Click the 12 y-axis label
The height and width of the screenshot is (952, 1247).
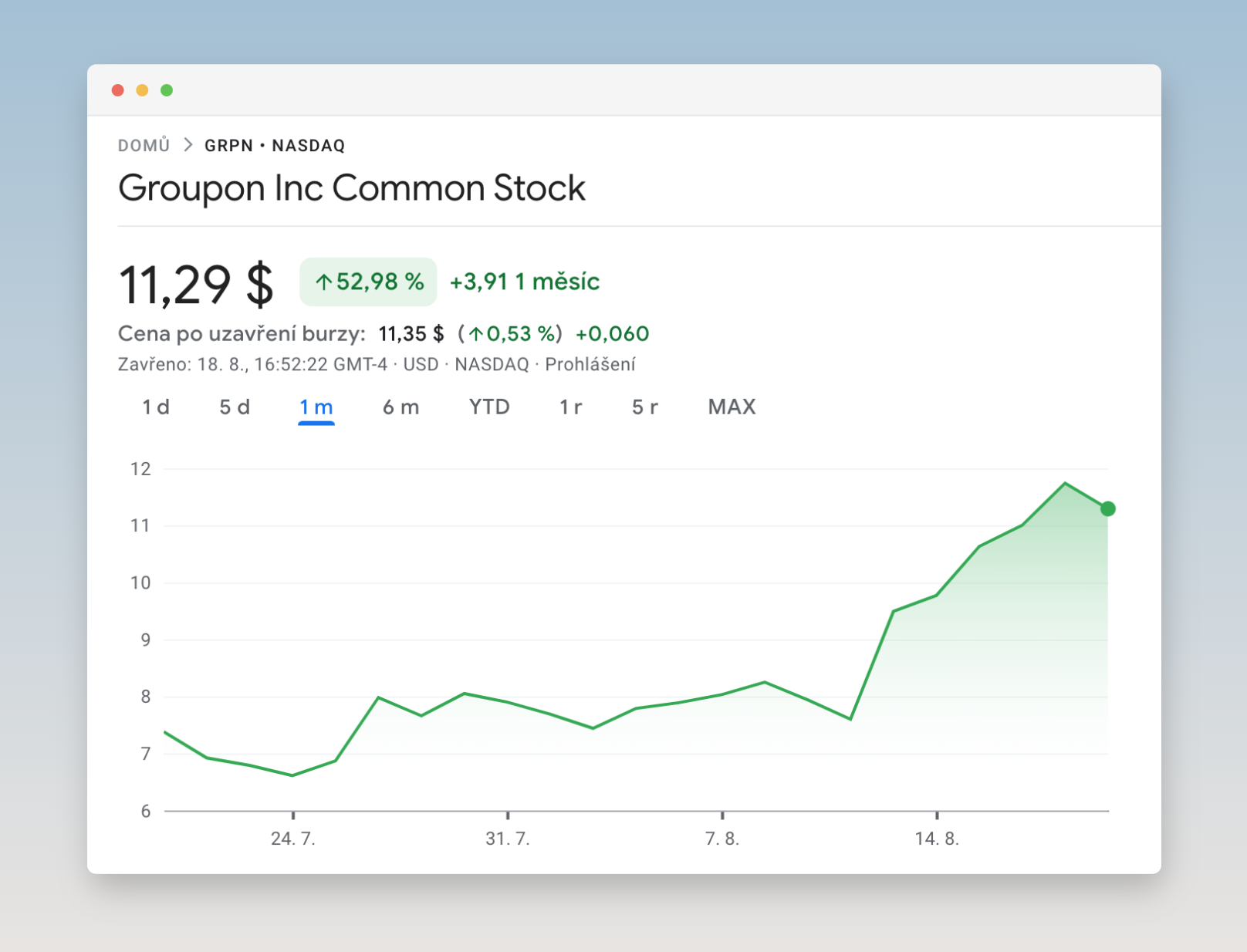[140, 469]
